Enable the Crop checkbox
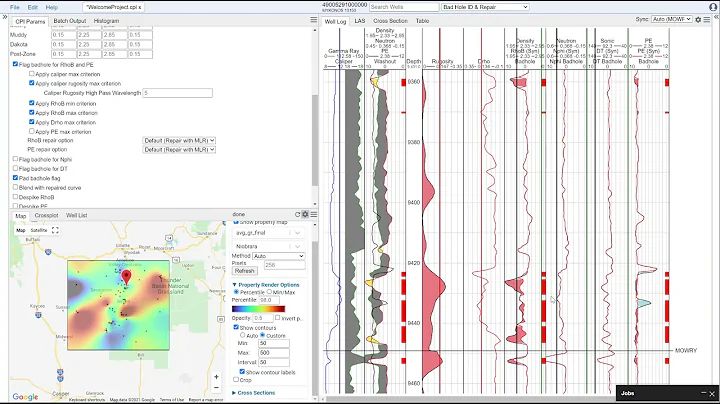Viewport: 720px width, 404px height. click(236, 380)
